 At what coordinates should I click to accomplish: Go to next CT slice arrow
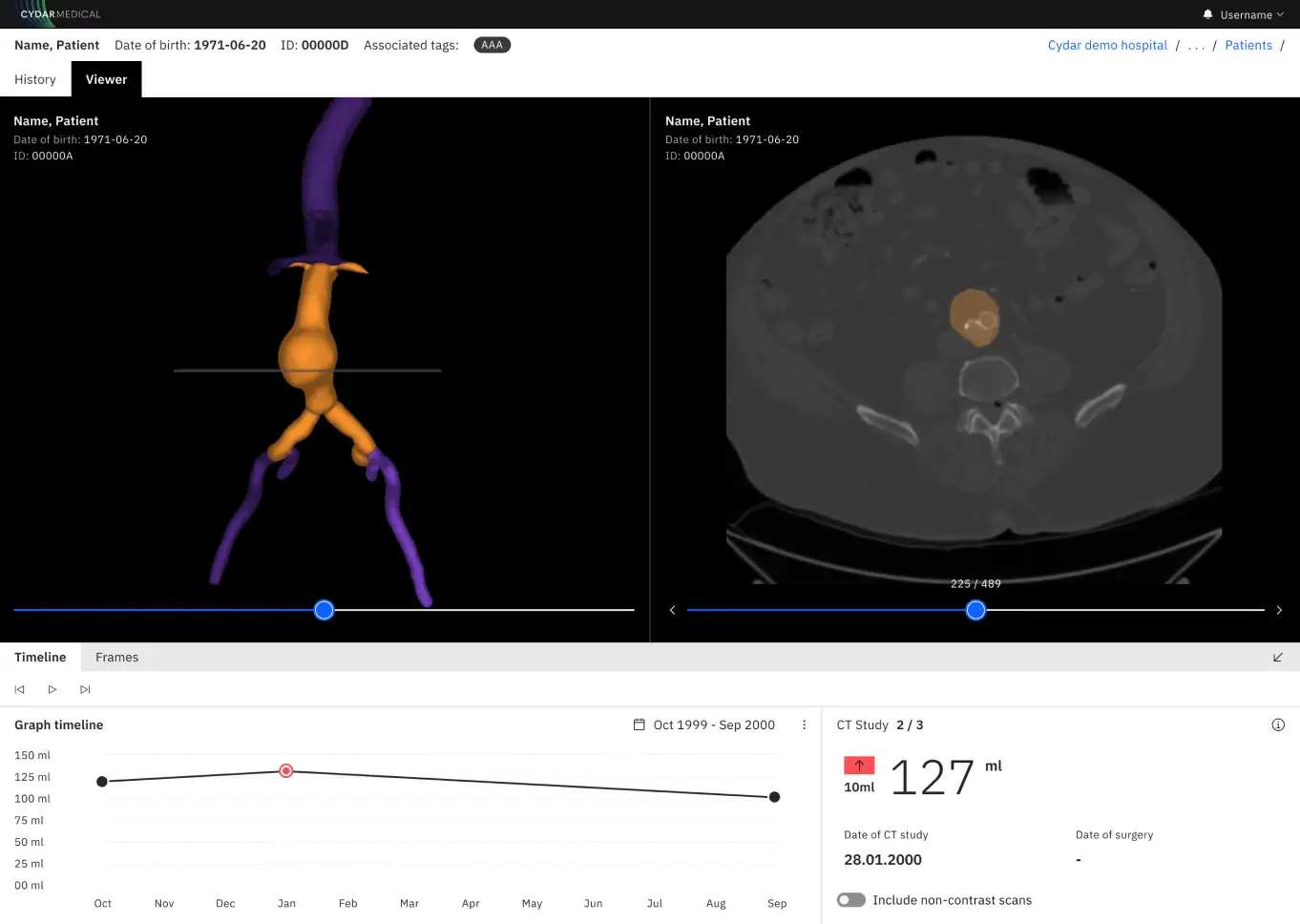1279,610
